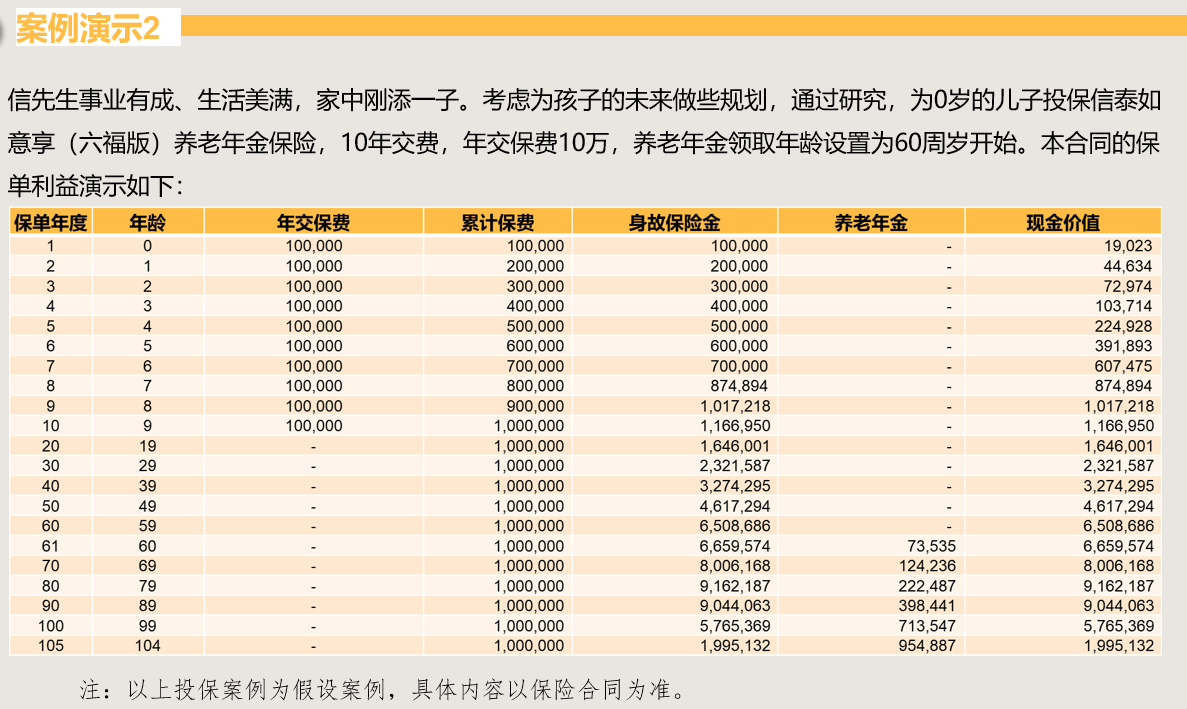
Task: Click policy year cell 105
Action: [51, 646]
